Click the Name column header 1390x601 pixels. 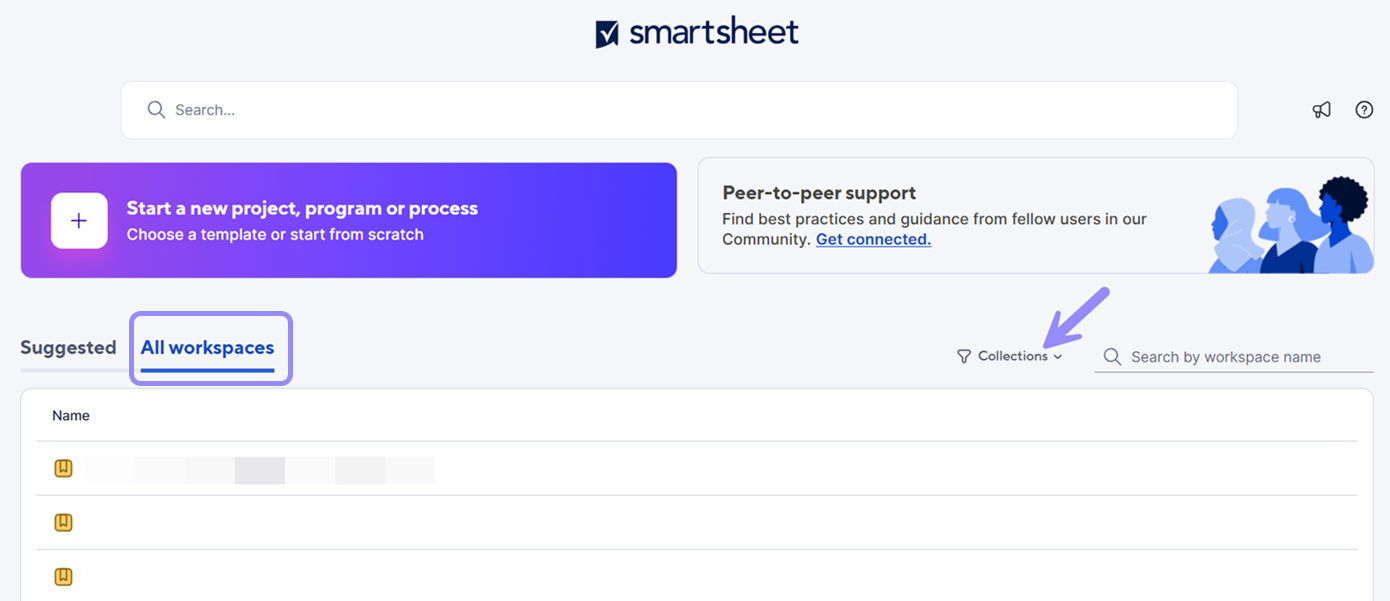click(x=71, y=416)
